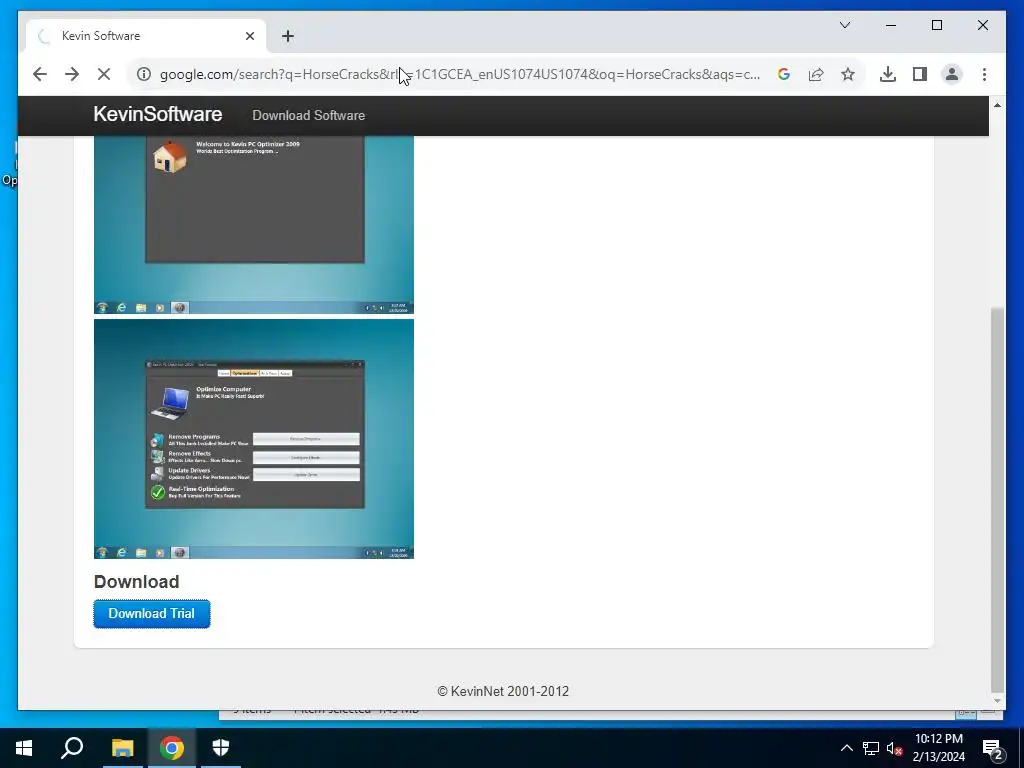Image resolution: width=1024 pixels, height=768 pixels.
Task: Click the page vertical scrollbar thumb
Action: click(997, 500)
